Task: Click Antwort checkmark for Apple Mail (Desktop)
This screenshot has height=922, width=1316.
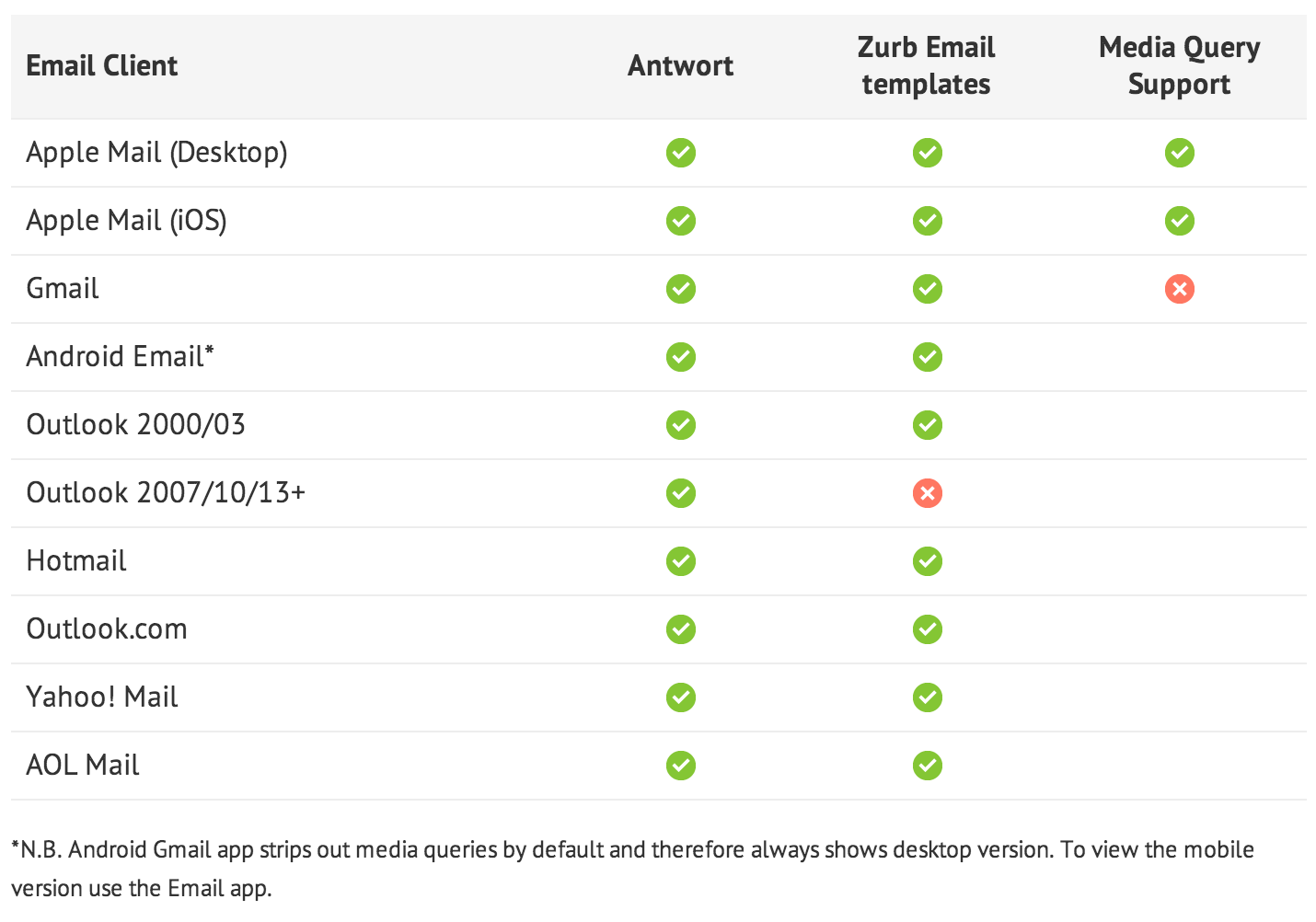Action: click(681, 153)
